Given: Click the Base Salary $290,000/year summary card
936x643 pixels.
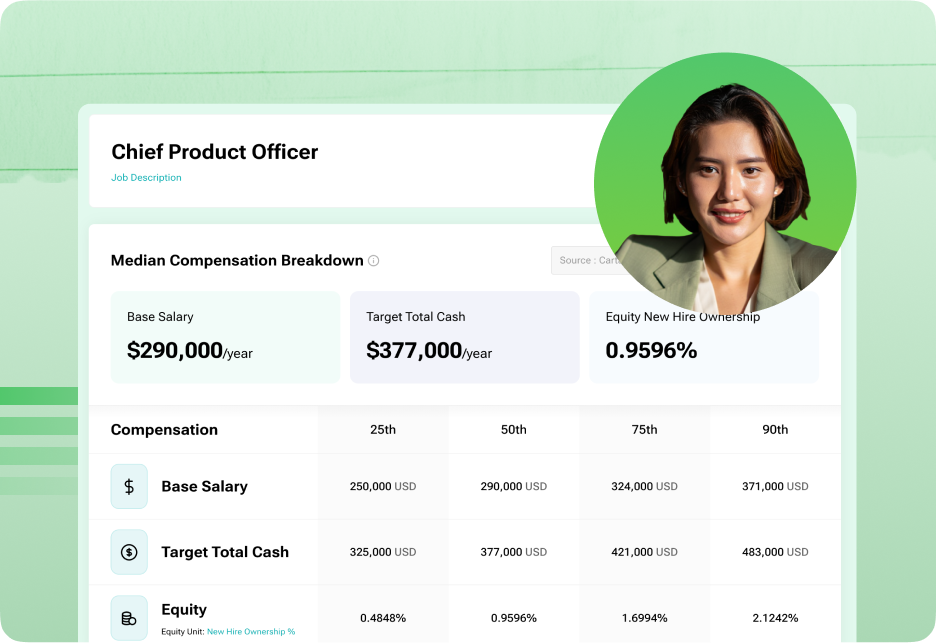Looking at the screenshot, I should (x=225, y=337).
